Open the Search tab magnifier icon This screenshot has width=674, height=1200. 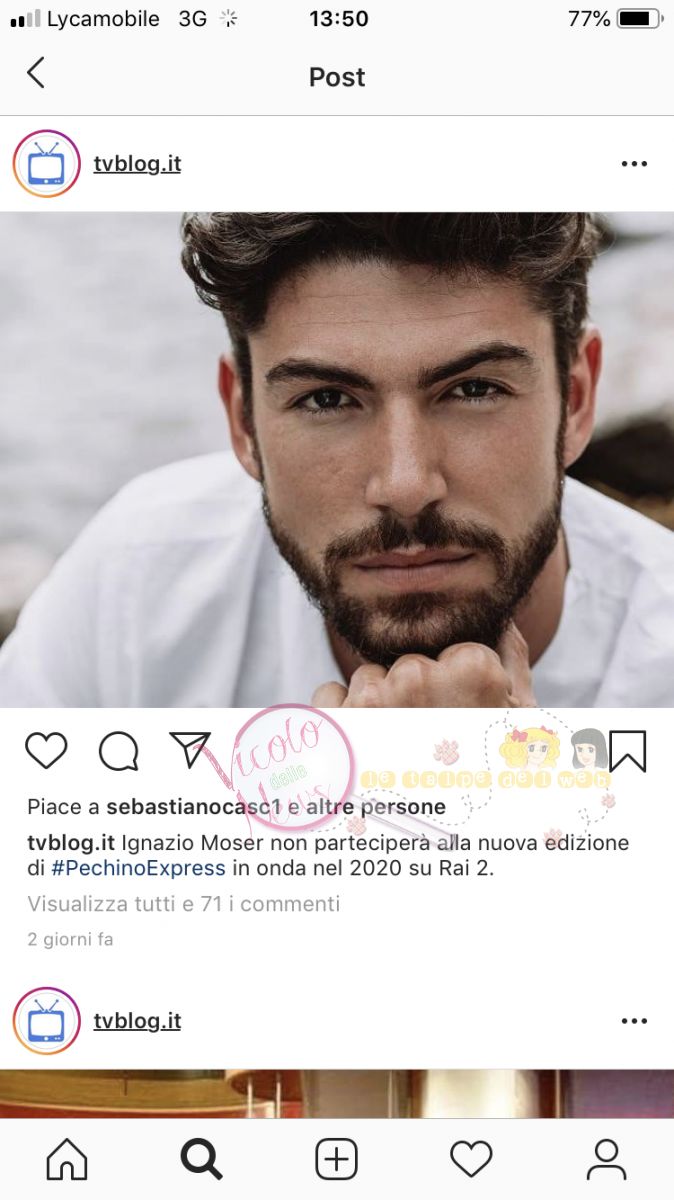coord(201,1160)
